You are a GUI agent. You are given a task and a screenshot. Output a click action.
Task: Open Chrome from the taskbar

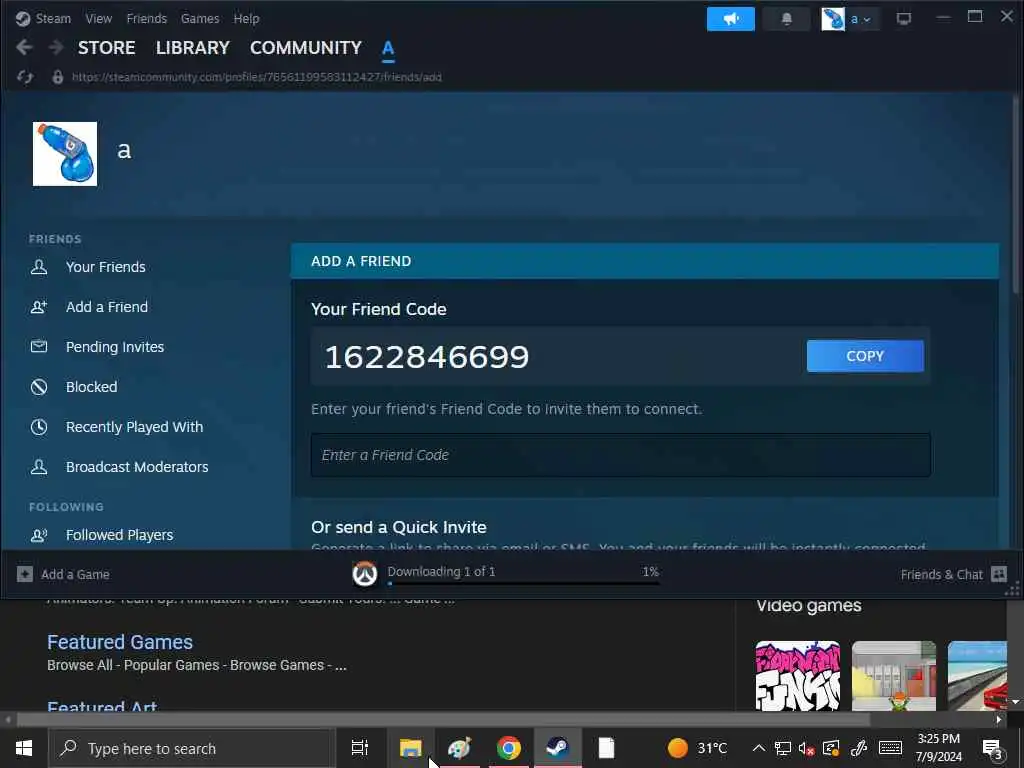[508, 748]
